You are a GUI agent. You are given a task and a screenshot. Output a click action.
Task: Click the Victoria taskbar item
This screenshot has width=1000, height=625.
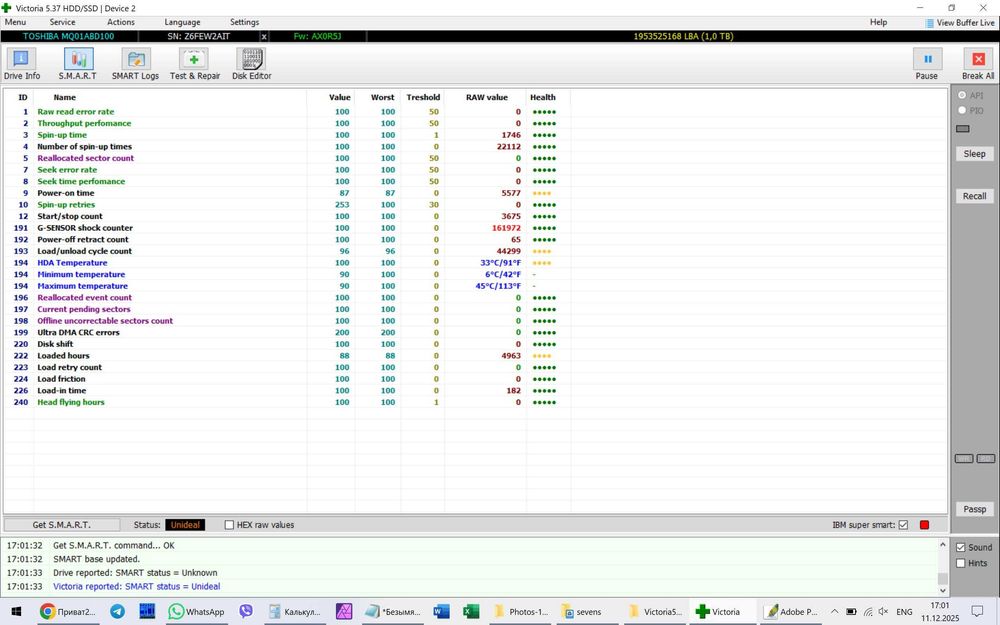(x=718, y=612)
